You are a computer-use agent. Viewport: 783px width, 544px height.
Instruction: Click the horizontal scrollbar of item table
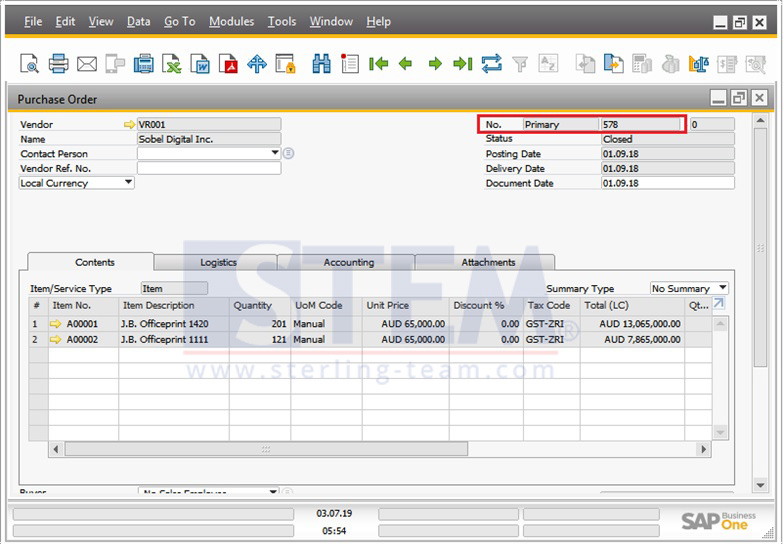point(266,449)
